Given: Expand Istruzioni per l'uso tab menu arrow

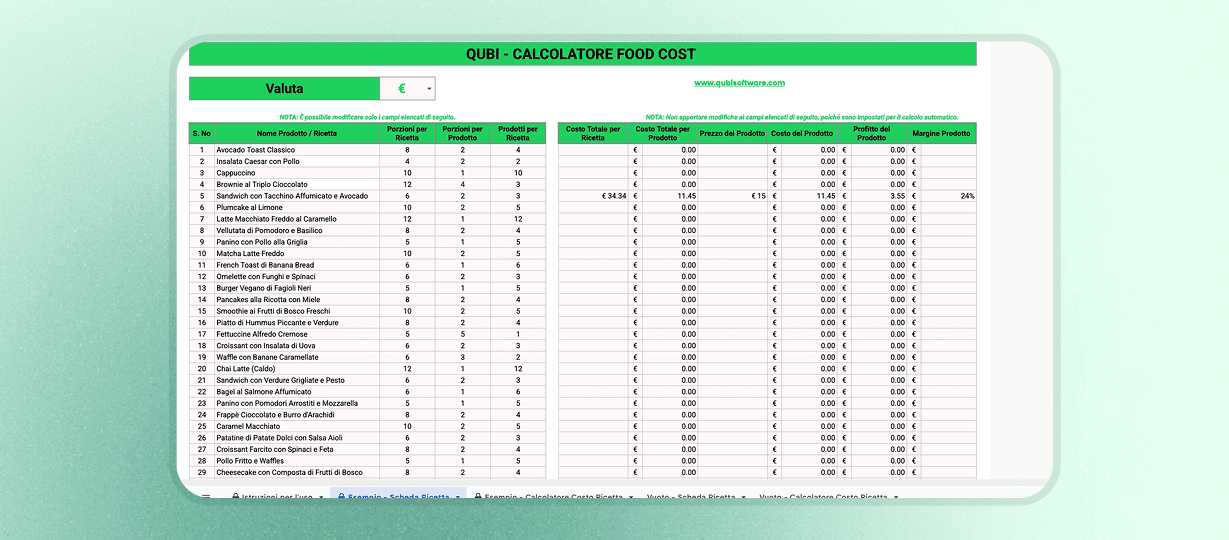Looking at the screenshot, I should point(321,496).
